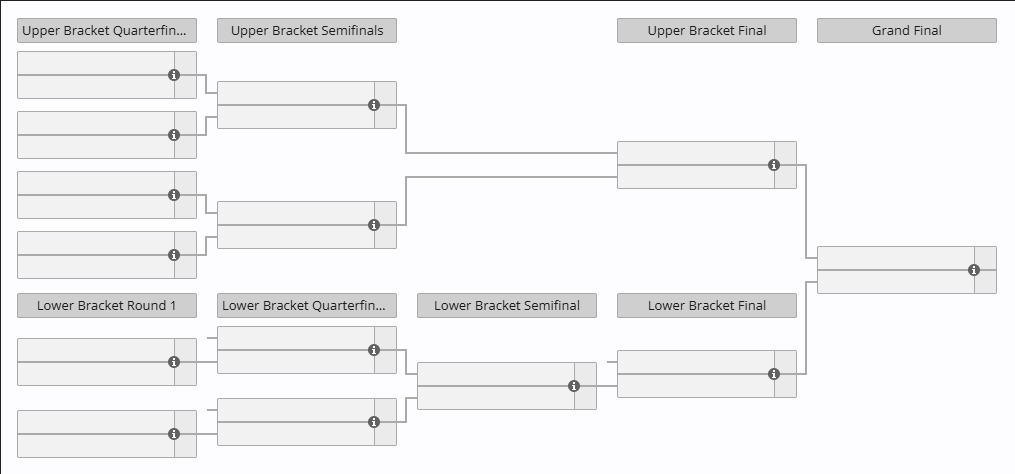This screenshot has height=474, width=1015.
Task: Select the Upper Bracket Final header
Action: click(x=707, y=31)
